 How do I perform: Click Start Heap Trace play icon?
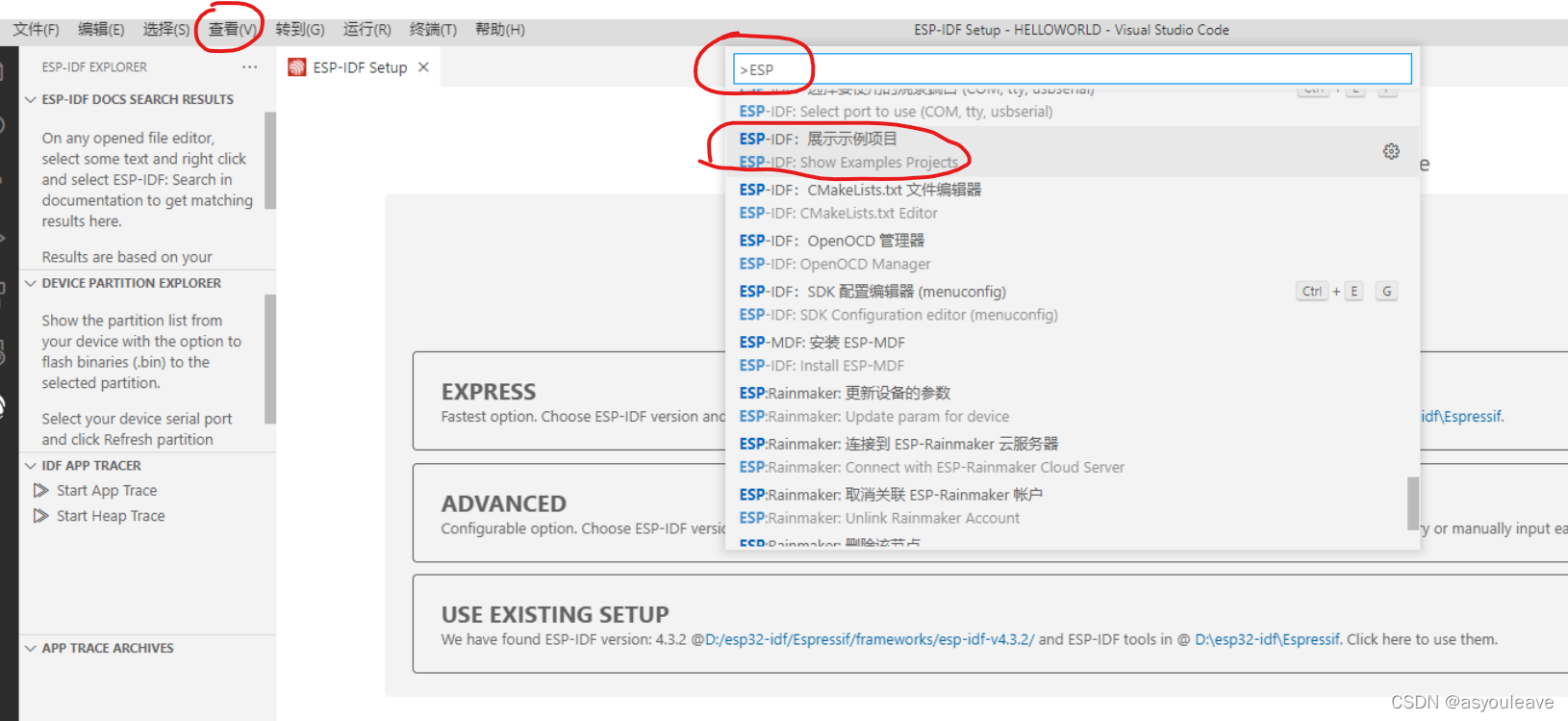pyautogui.click(x=41, y=516)
